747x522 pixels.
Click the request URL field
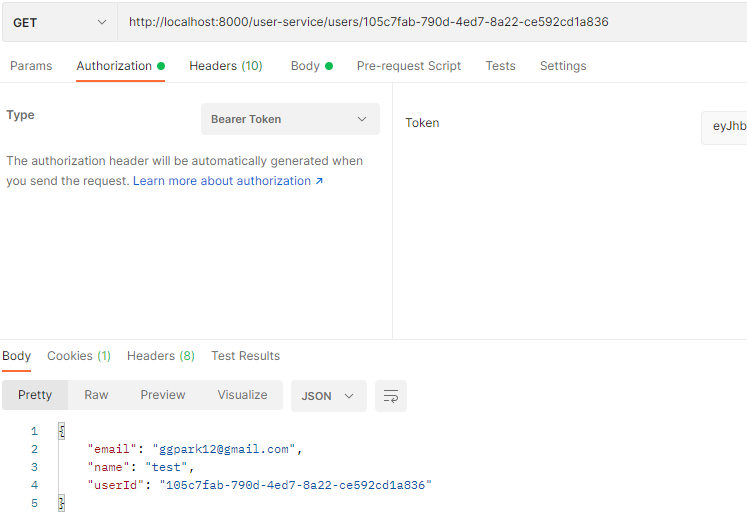point(432,22)
